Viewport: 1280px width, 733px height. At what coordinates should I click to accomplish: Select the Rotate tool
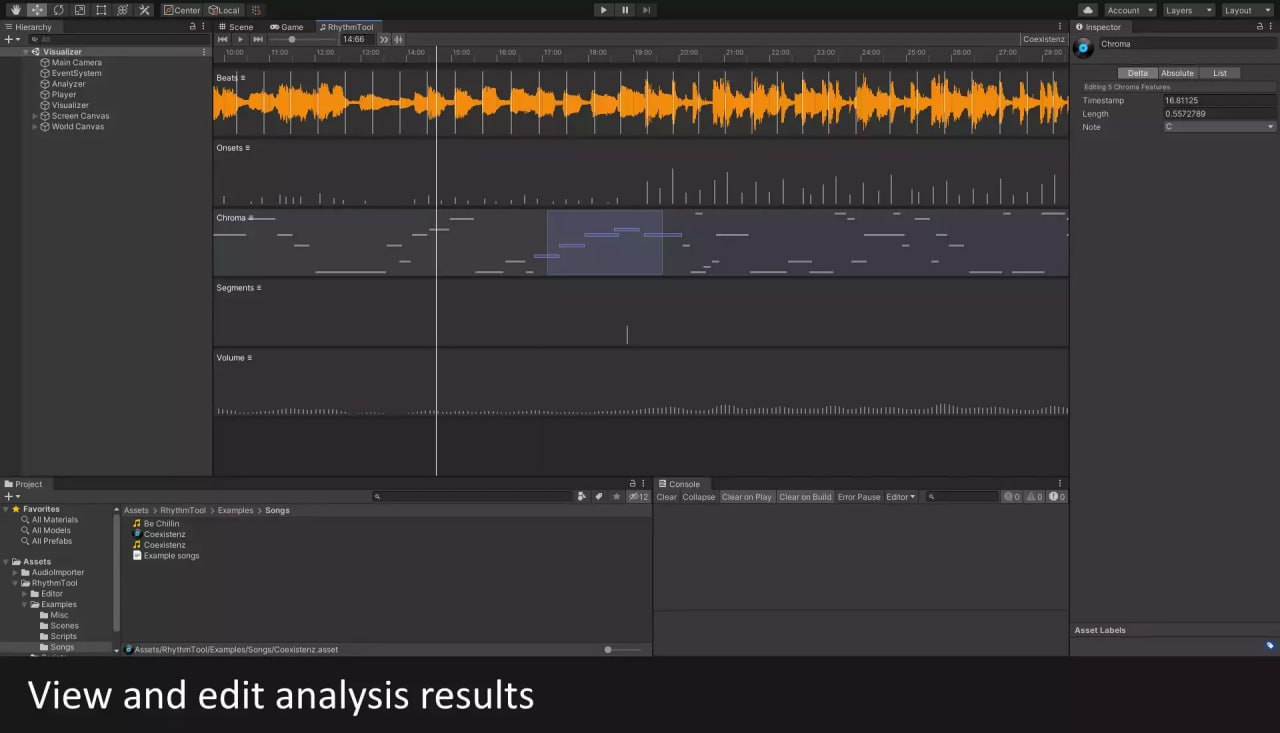58,10
